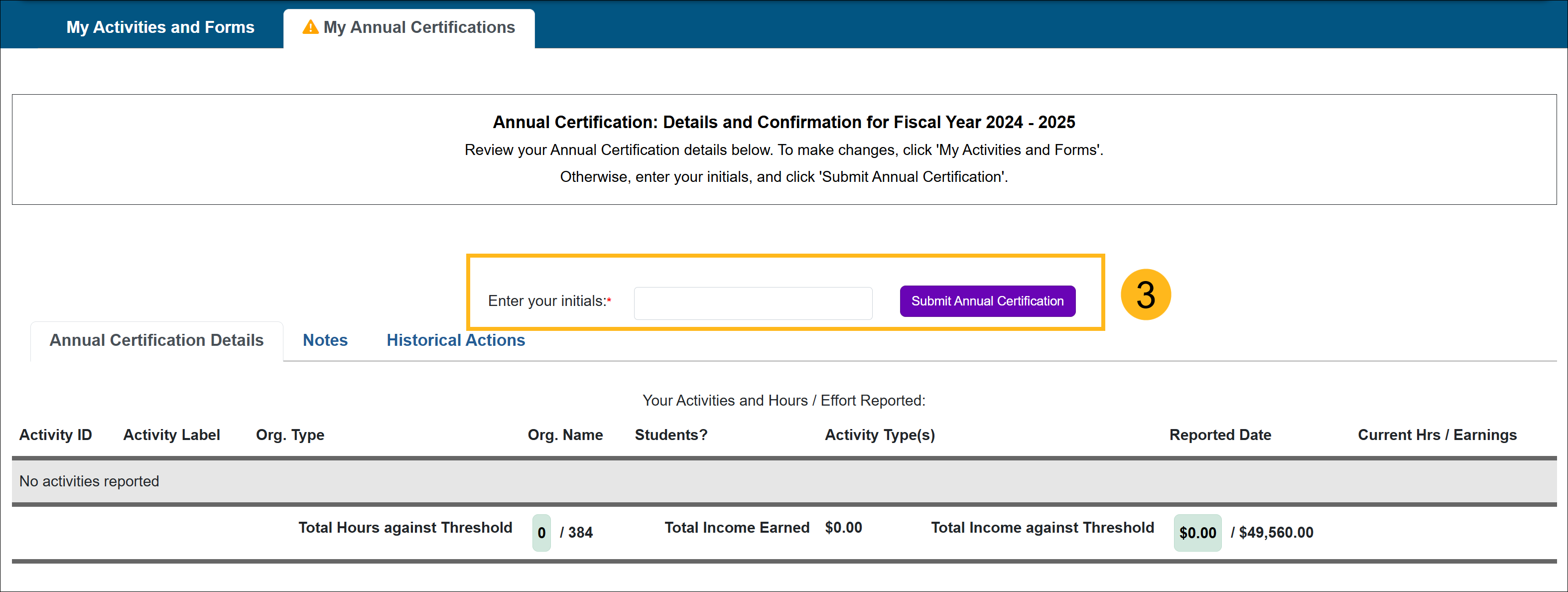Open the Notes tab
Screen dimensions: 1568x592
(x=325, y=340)
